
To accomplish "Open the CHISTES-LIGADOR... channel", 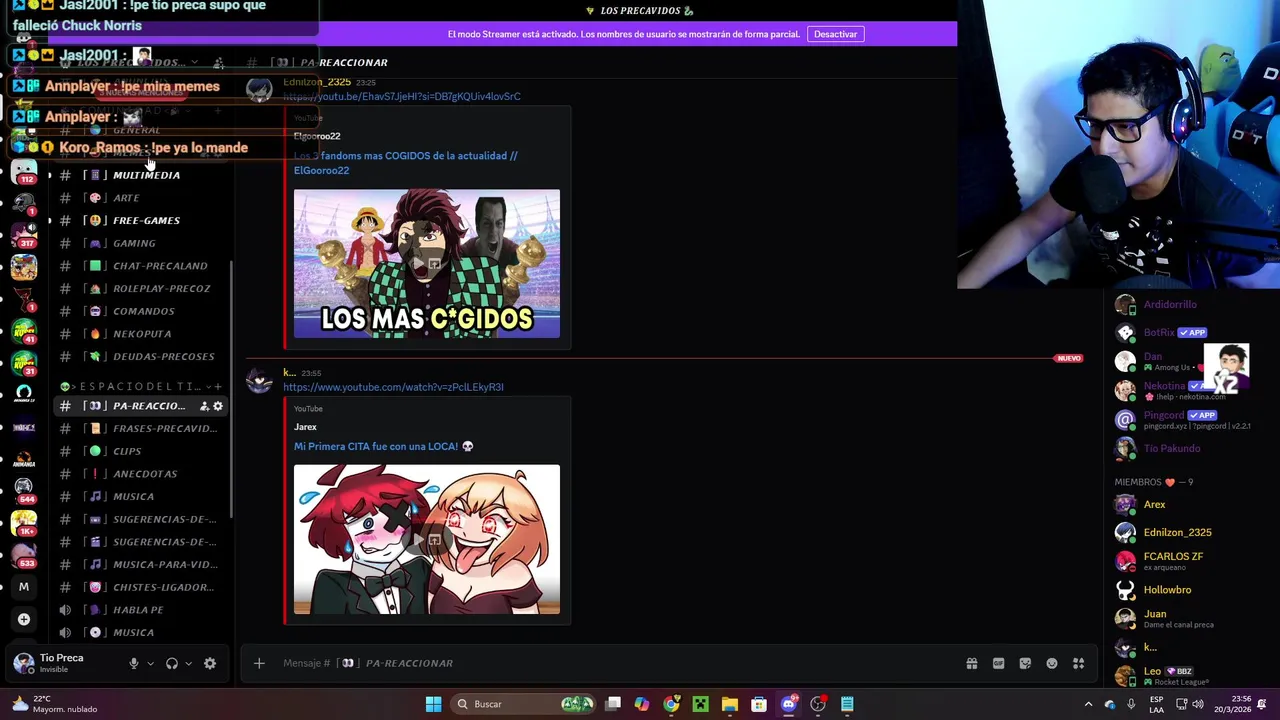I will coord(140,587).
